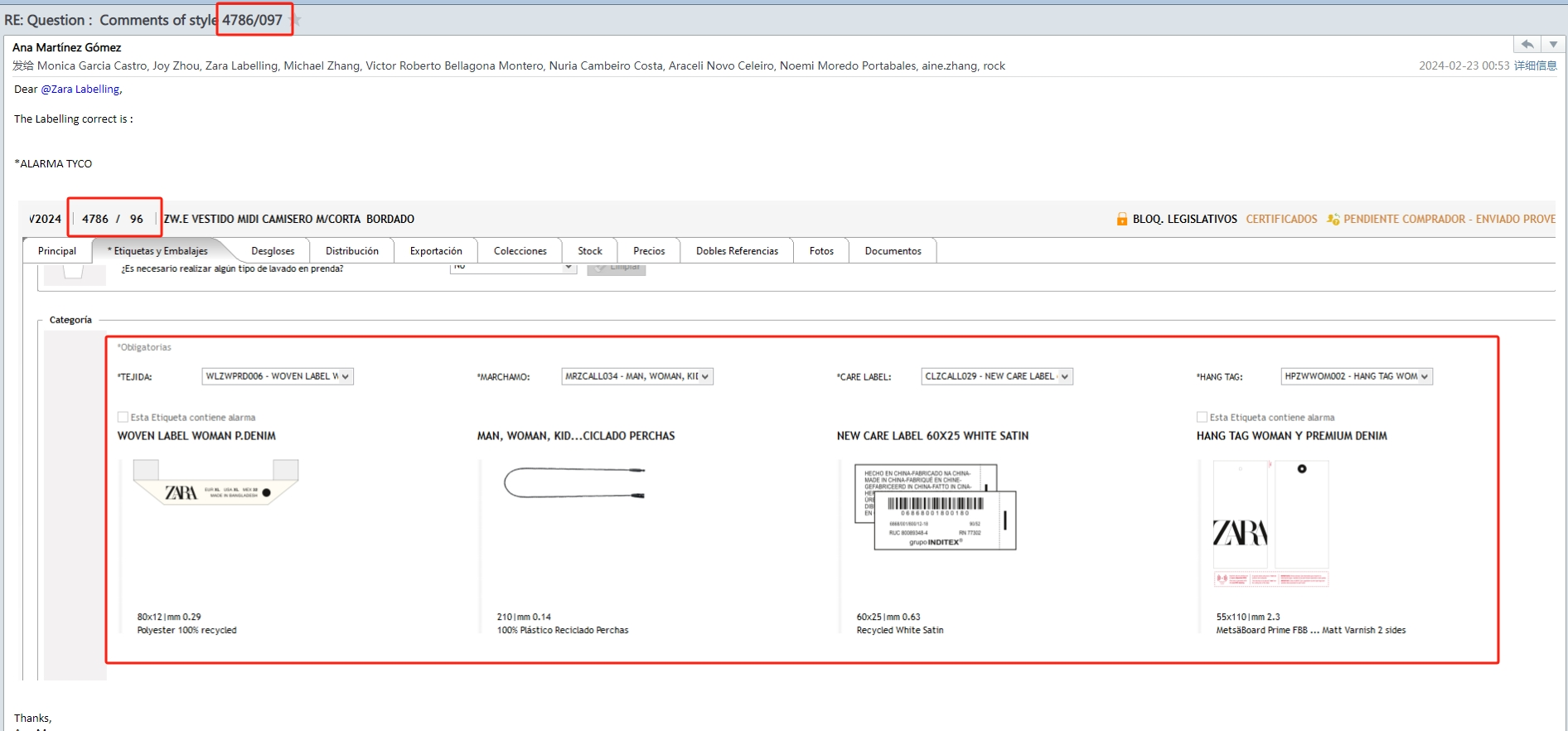Open the CARE LABEL dropdown

(x=1065, y=377)
